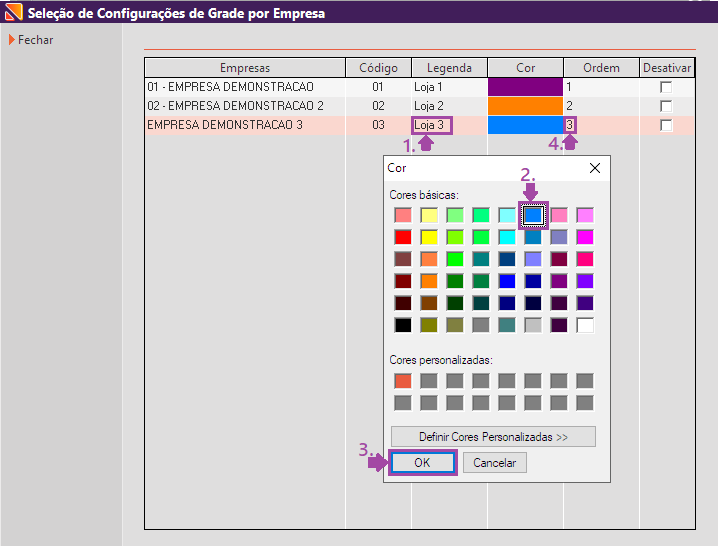
Task: Click Definir Cores Personalizadas button
Action: click(x=493, y=437)
